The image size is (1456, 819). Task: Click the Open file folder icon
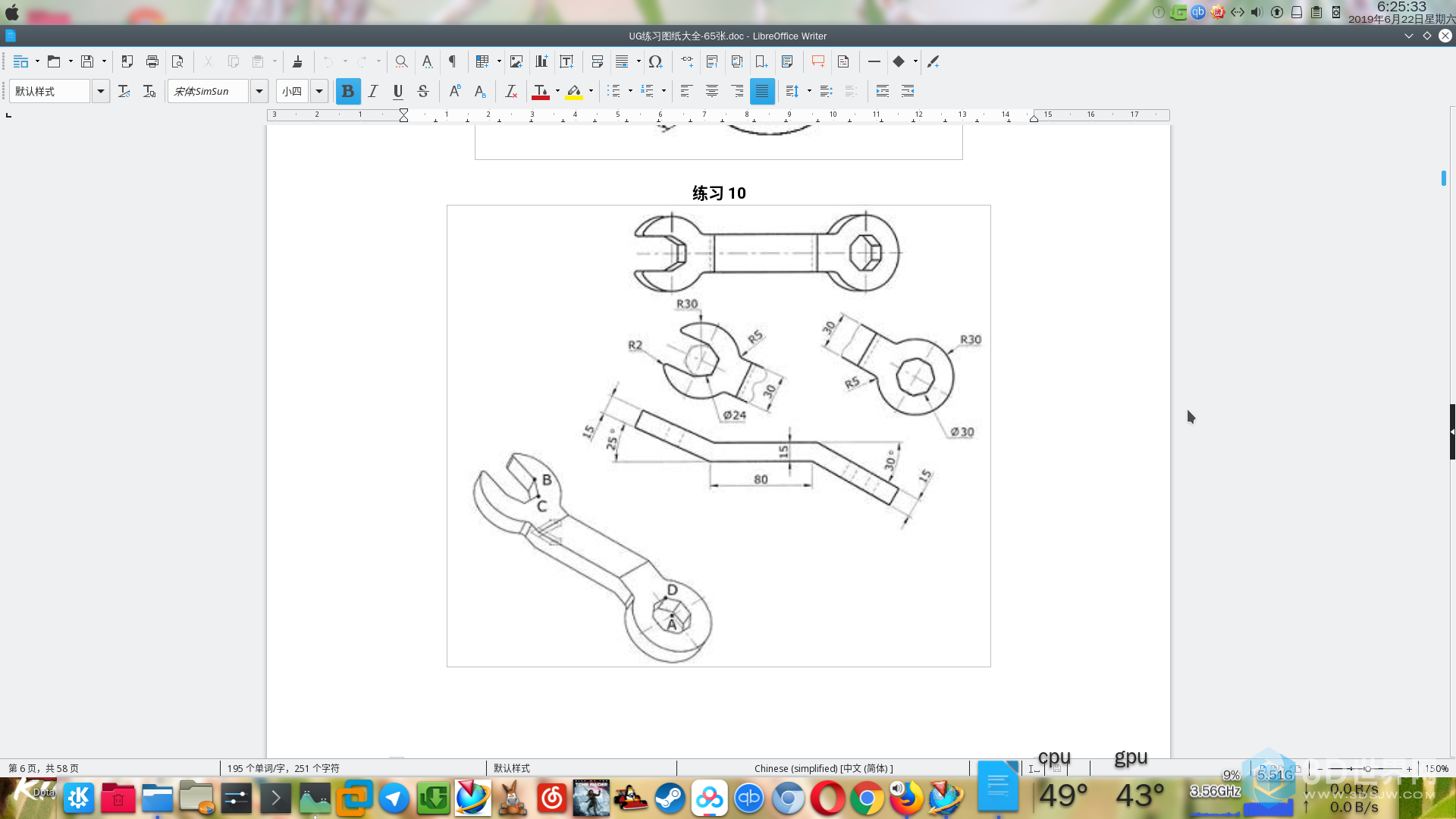pos(54,61)
